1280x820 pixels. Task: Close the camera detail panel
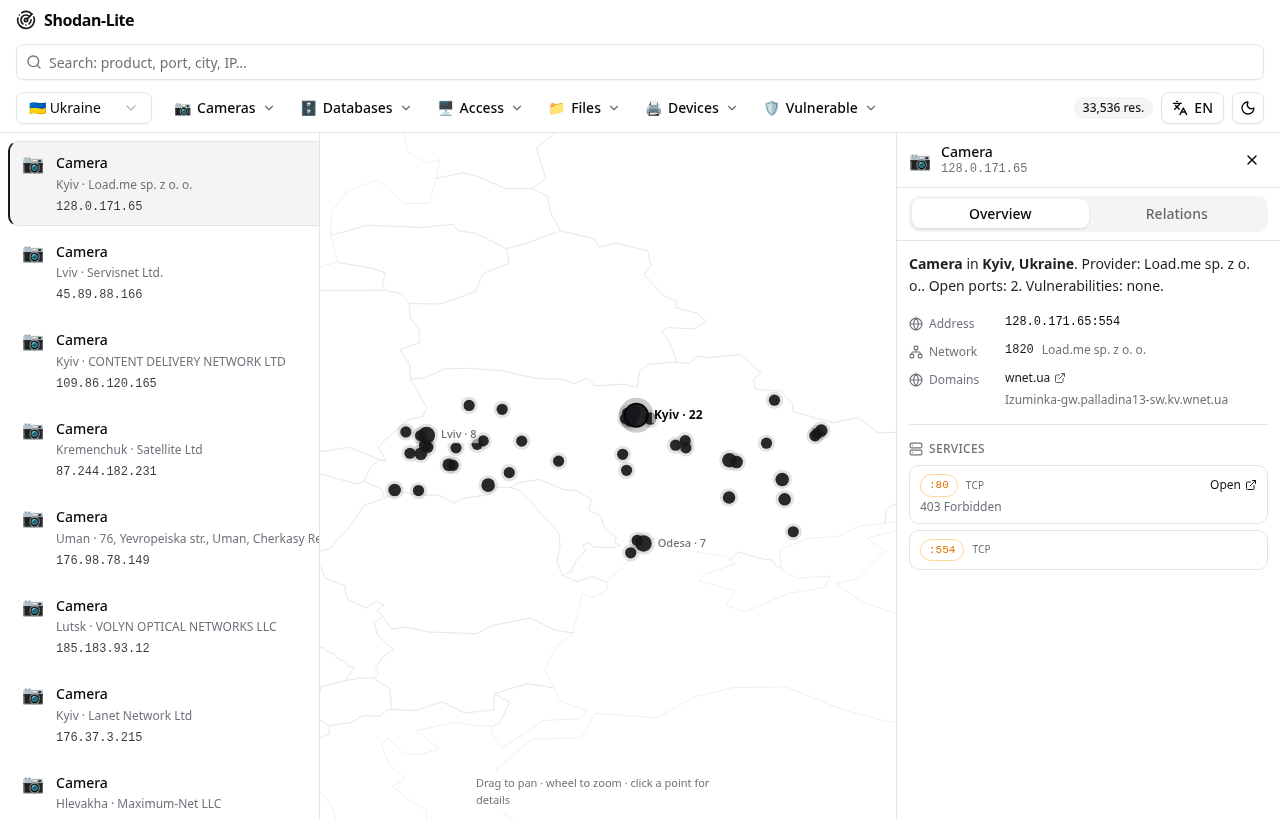(1252, 160)
